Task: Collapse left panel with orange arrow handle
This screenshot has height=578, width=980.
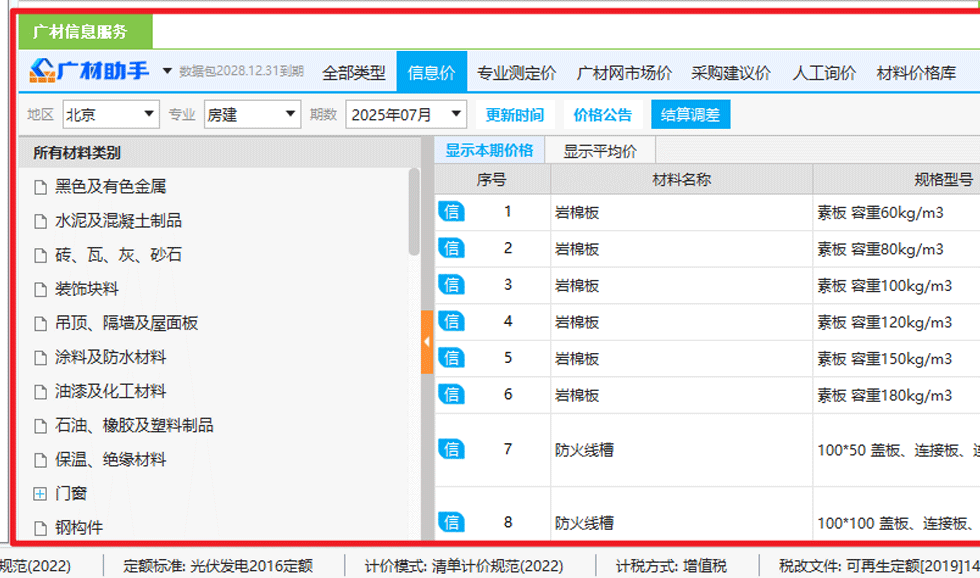Action: [427, 342]
